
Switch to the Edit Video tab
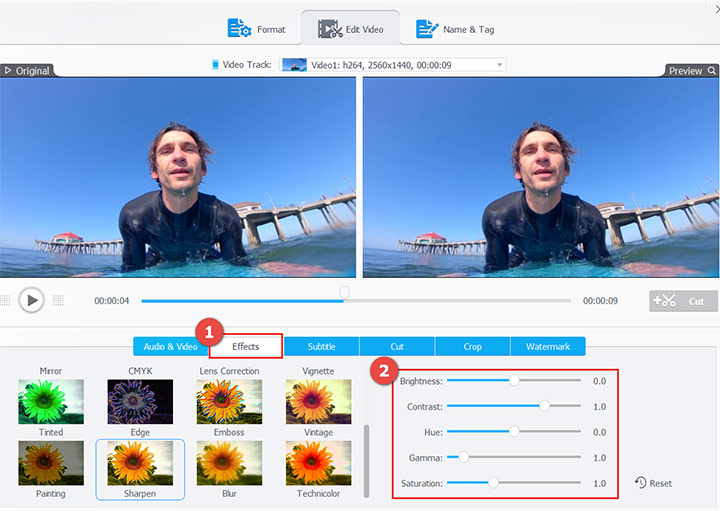coord(350,29)
